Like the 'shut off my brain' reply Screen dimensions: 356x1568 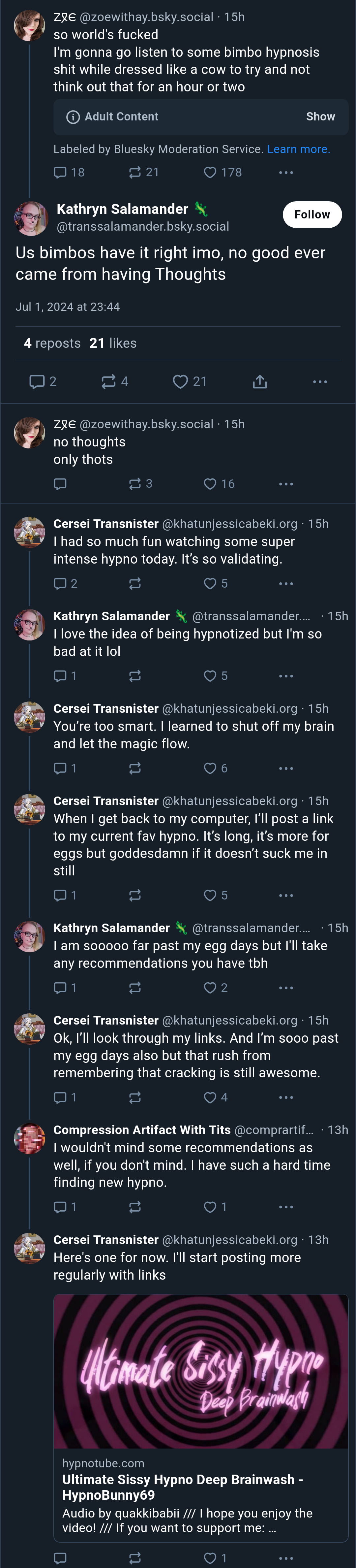pos(216,768)
